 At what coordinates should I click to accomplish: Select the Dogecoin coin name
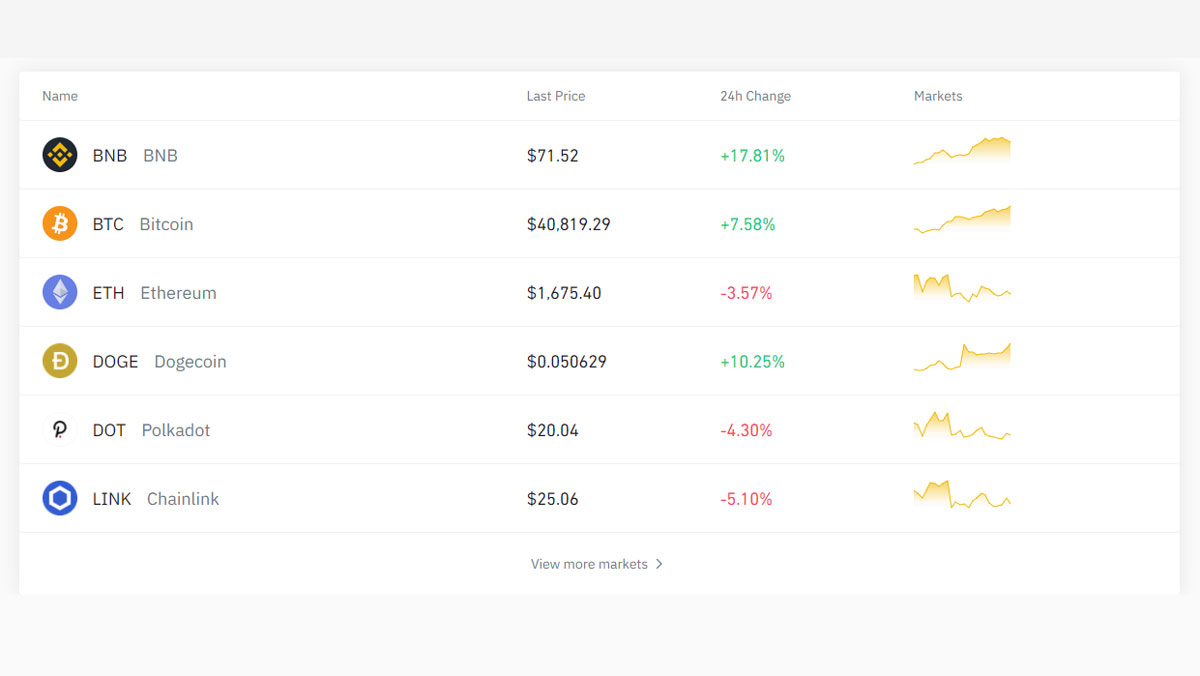190,362
